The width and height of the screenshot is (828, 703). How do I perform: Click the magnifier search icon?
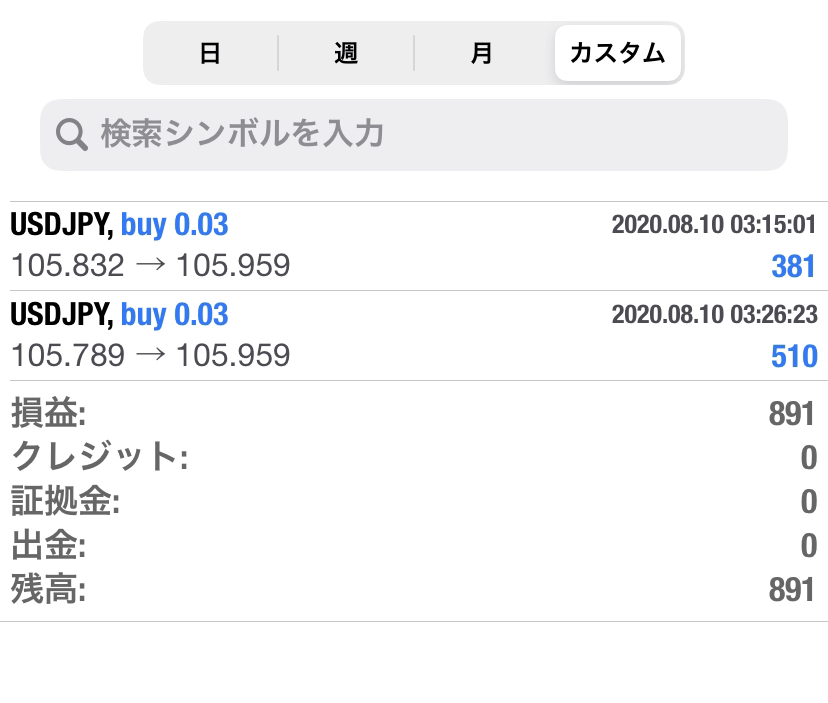72,135
